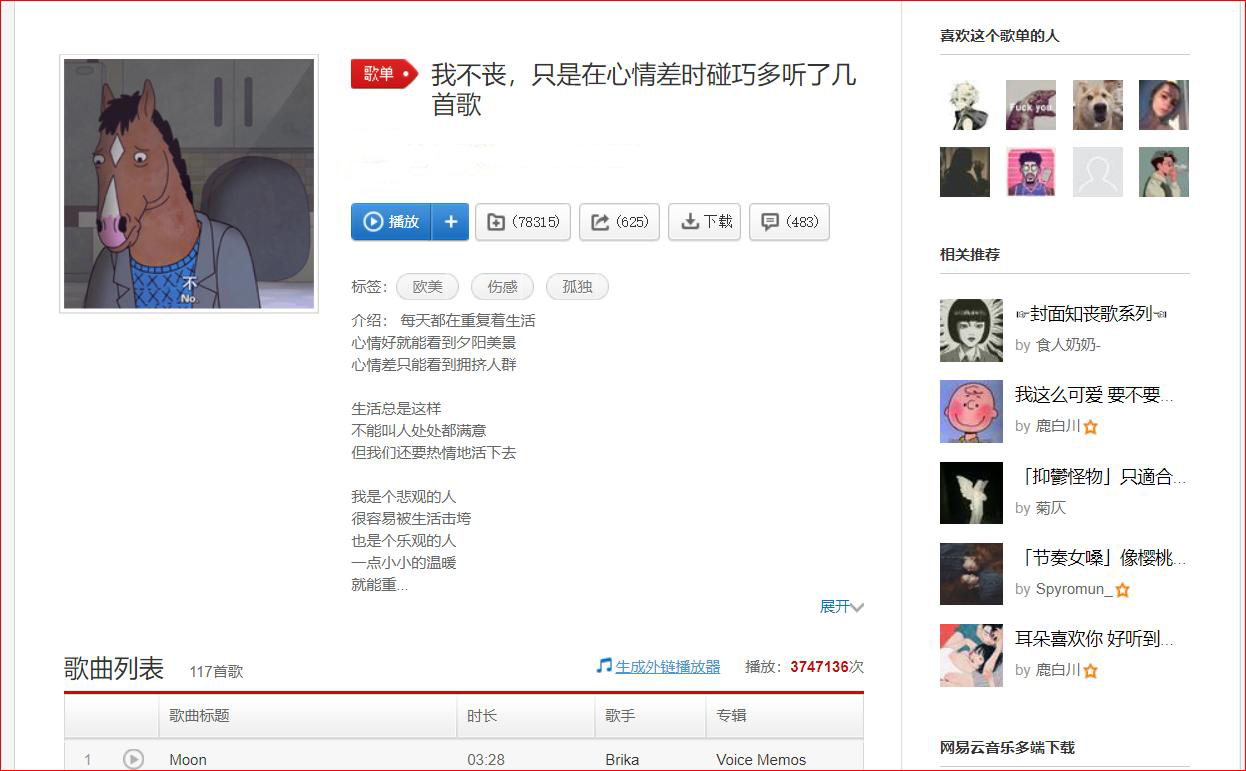Screen dimensions: 1246x771
Task: Open the default gray avatar fan profile
Action: click(x=1098, y=172)
